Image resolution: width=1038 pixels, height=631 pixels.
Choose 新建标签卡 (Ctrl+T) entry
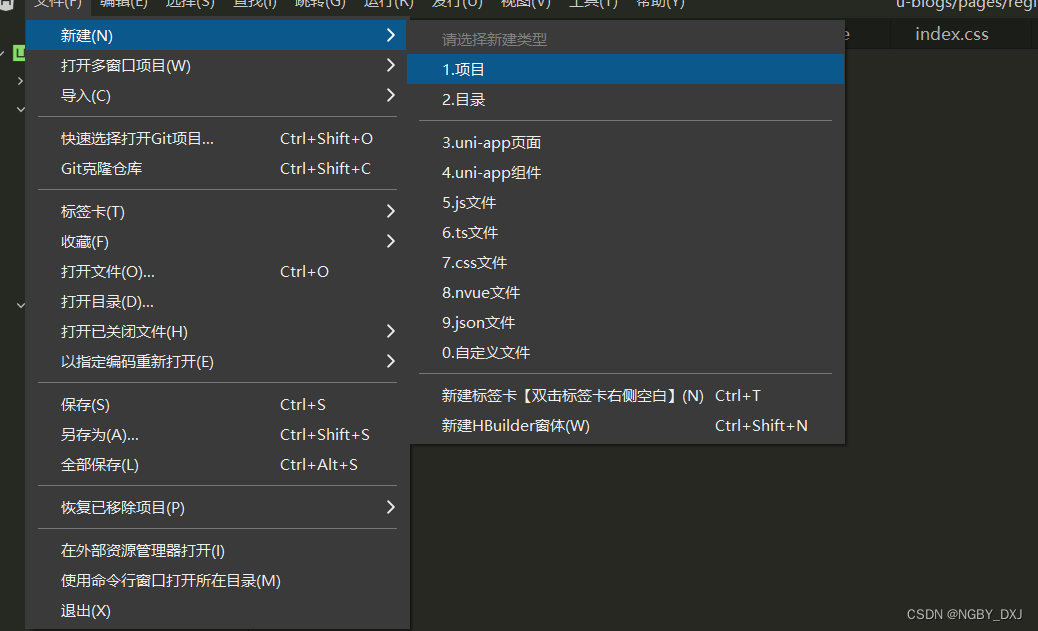point(626,395)
